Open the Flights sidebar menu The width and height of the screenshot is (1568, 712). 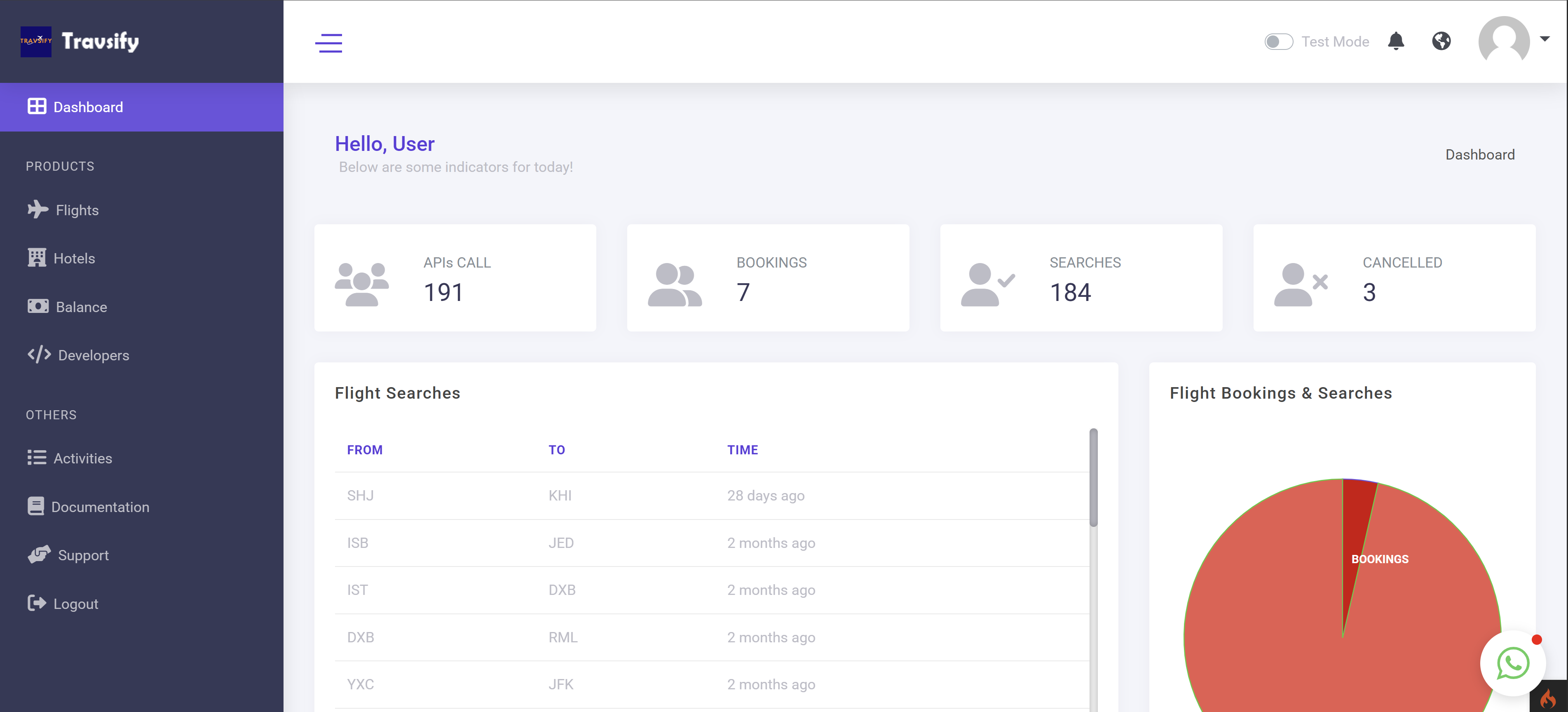(x=77, y=210)
